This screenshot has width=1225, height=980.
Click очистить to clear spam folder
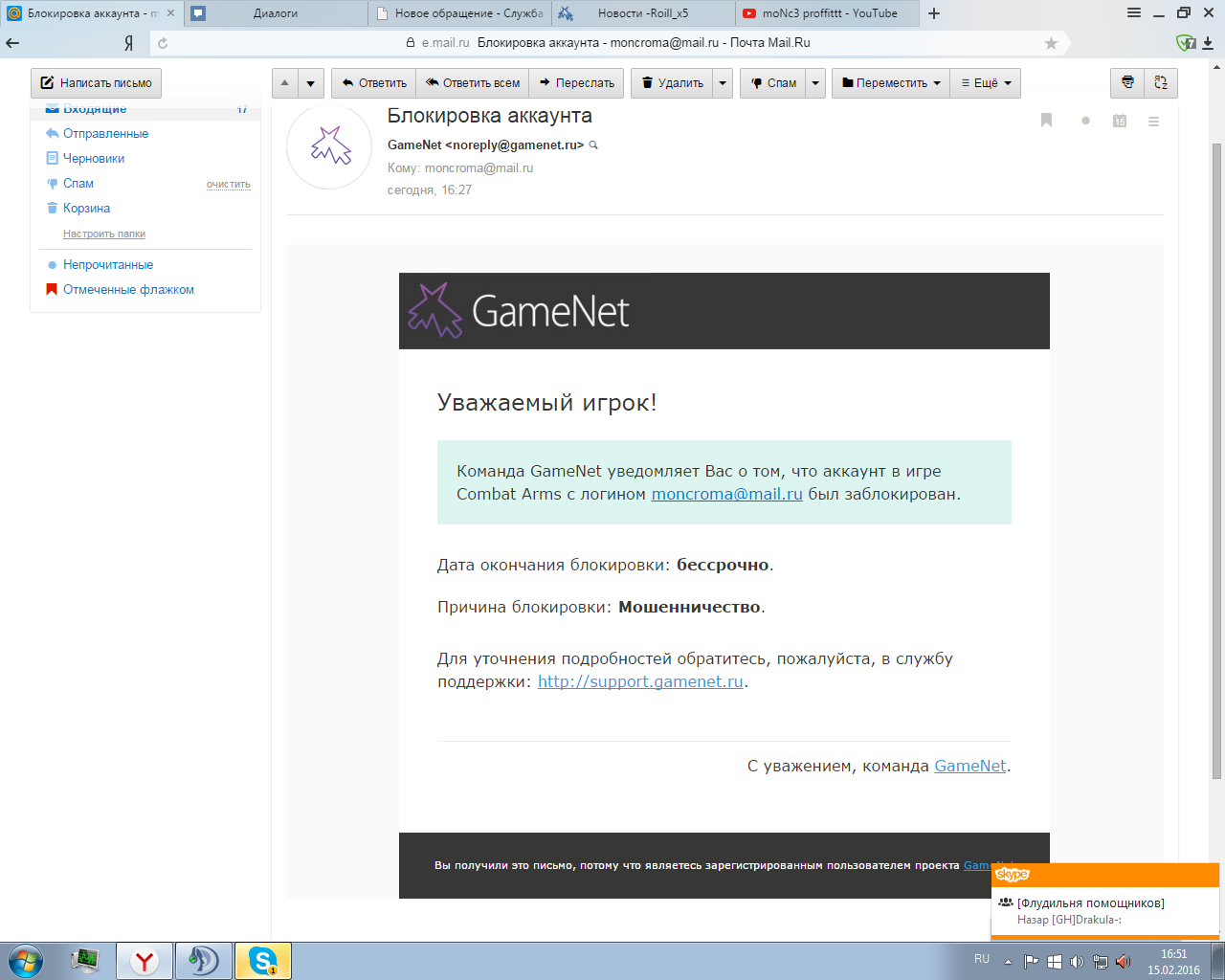coord(228,185)
